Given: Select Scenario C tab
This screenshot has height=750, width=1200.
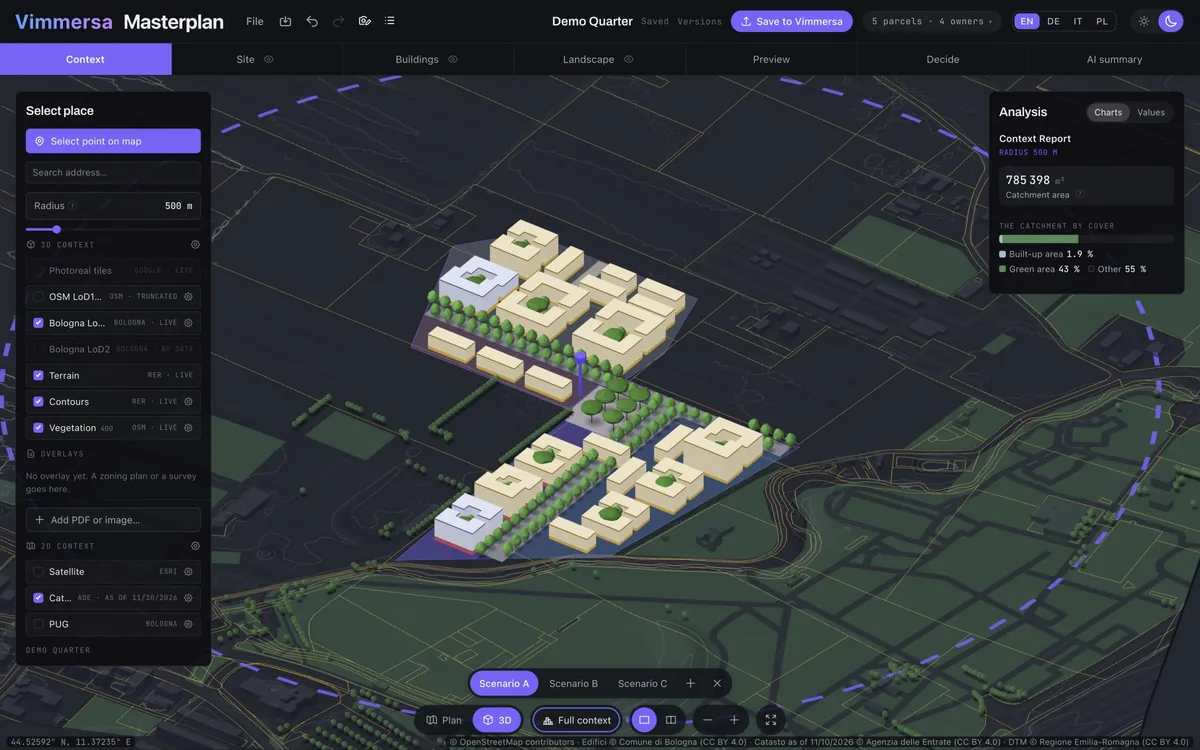Looking at the screenshot, I should click(643, 683).
